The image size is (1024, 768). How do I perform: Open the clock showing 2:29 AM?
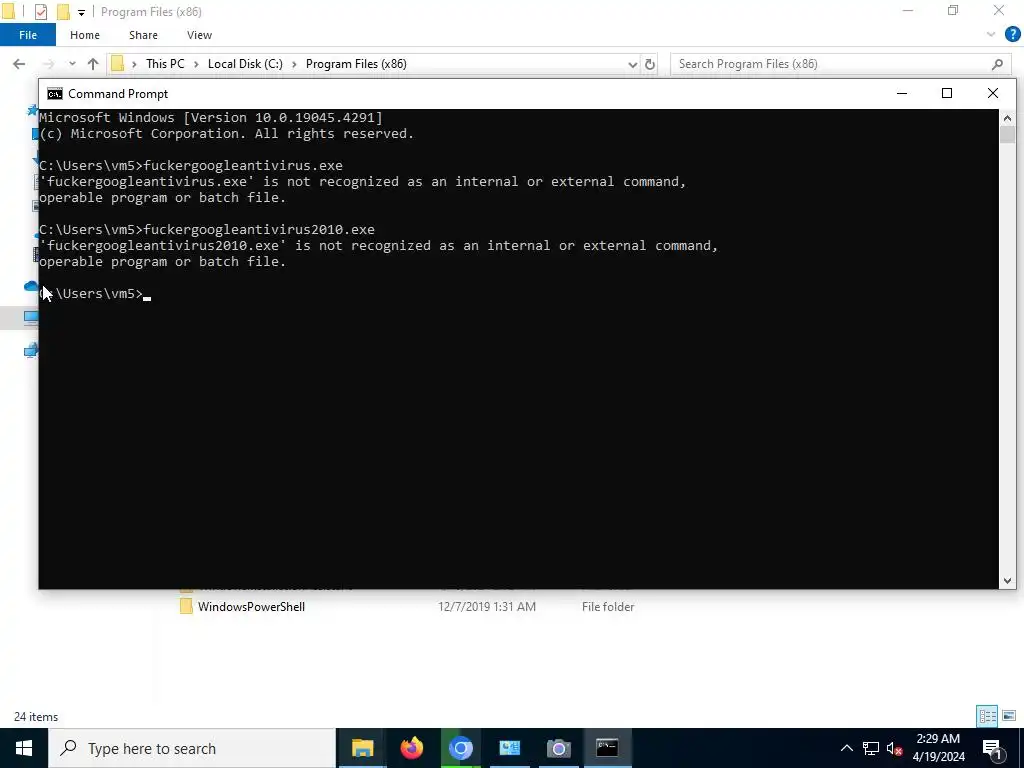click(938, 748)
